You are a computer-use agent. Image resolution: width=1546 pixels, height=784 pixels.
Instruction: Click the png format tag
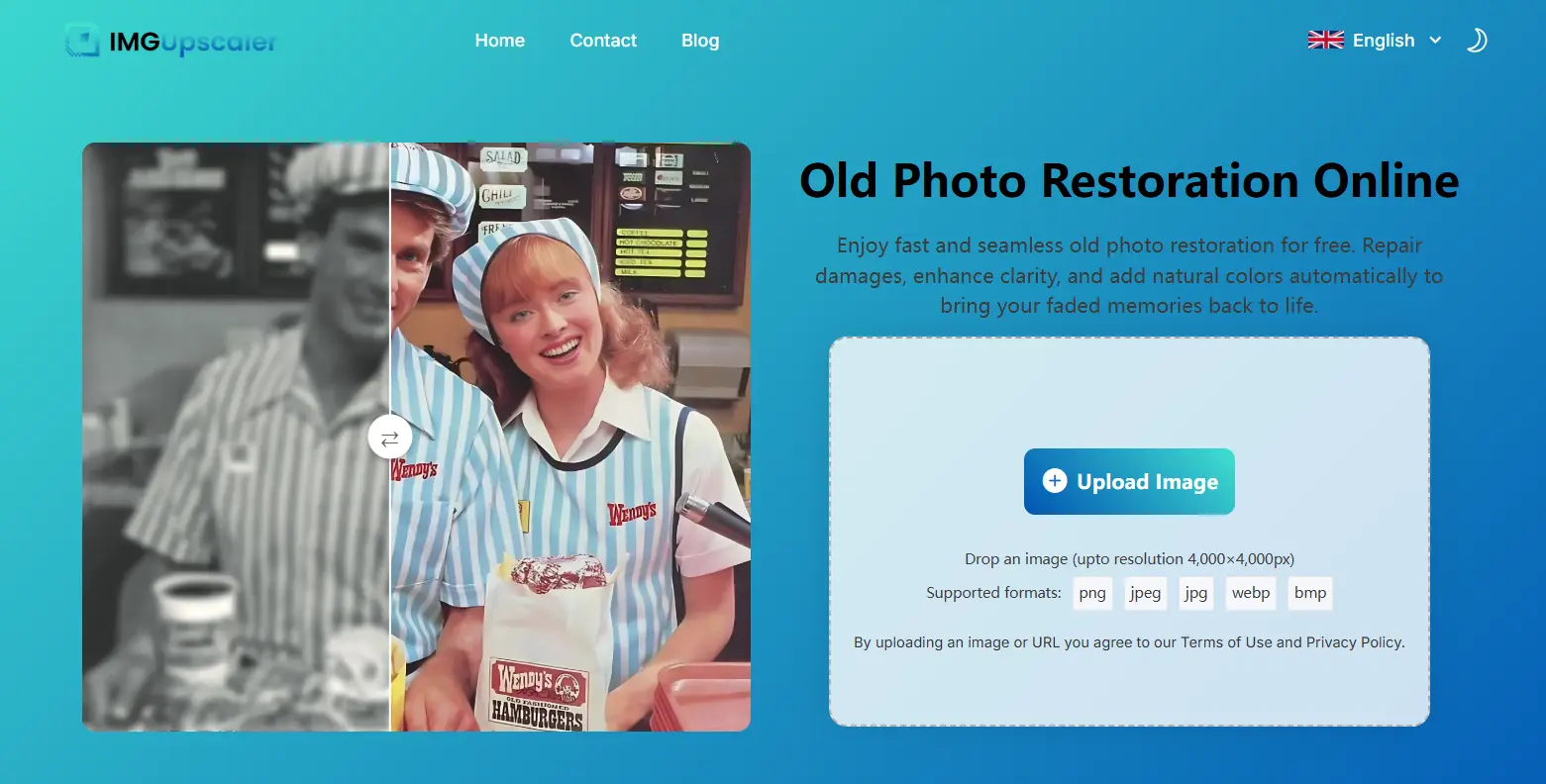[1092, 593]
